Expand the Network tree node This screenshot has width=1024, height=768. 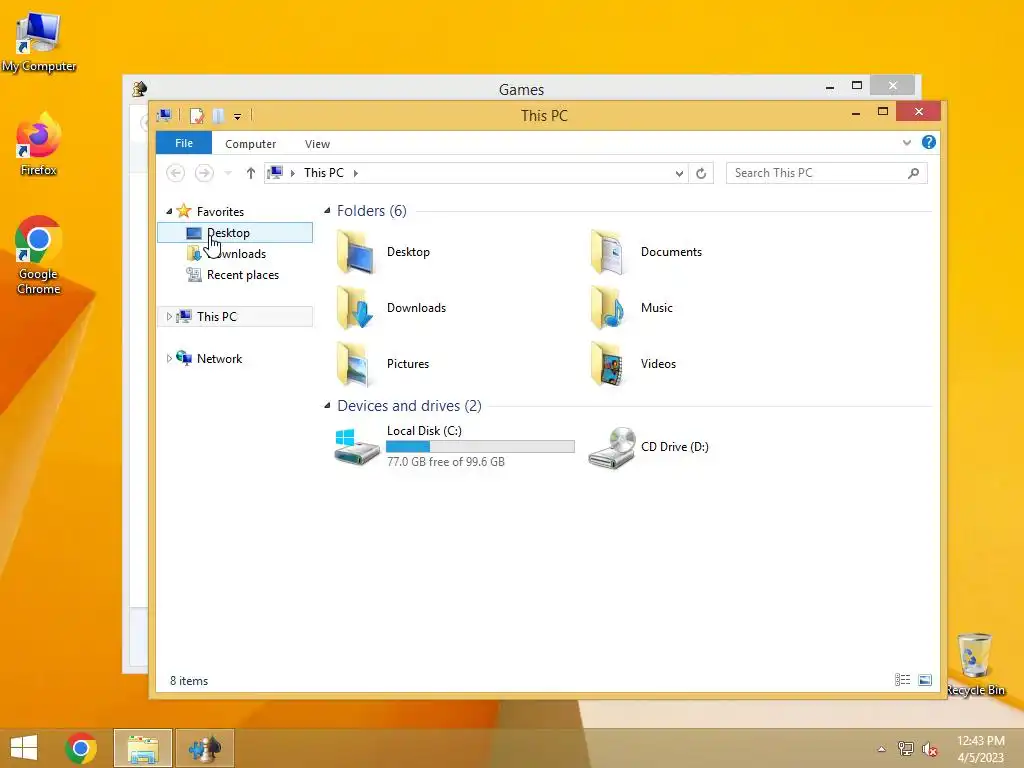point(169,359)
